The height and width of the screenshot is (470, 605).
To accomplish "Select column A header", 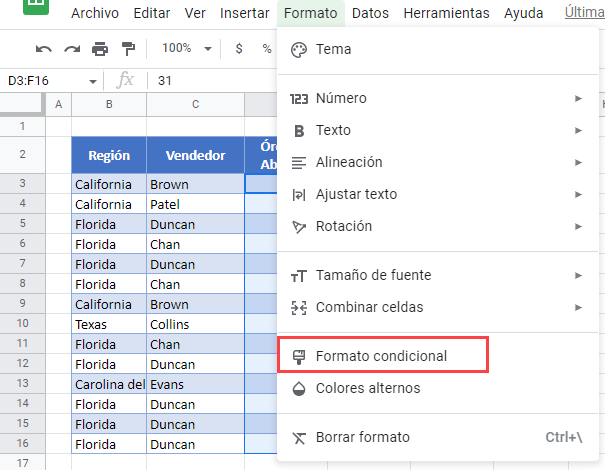I will coord(59,104).
